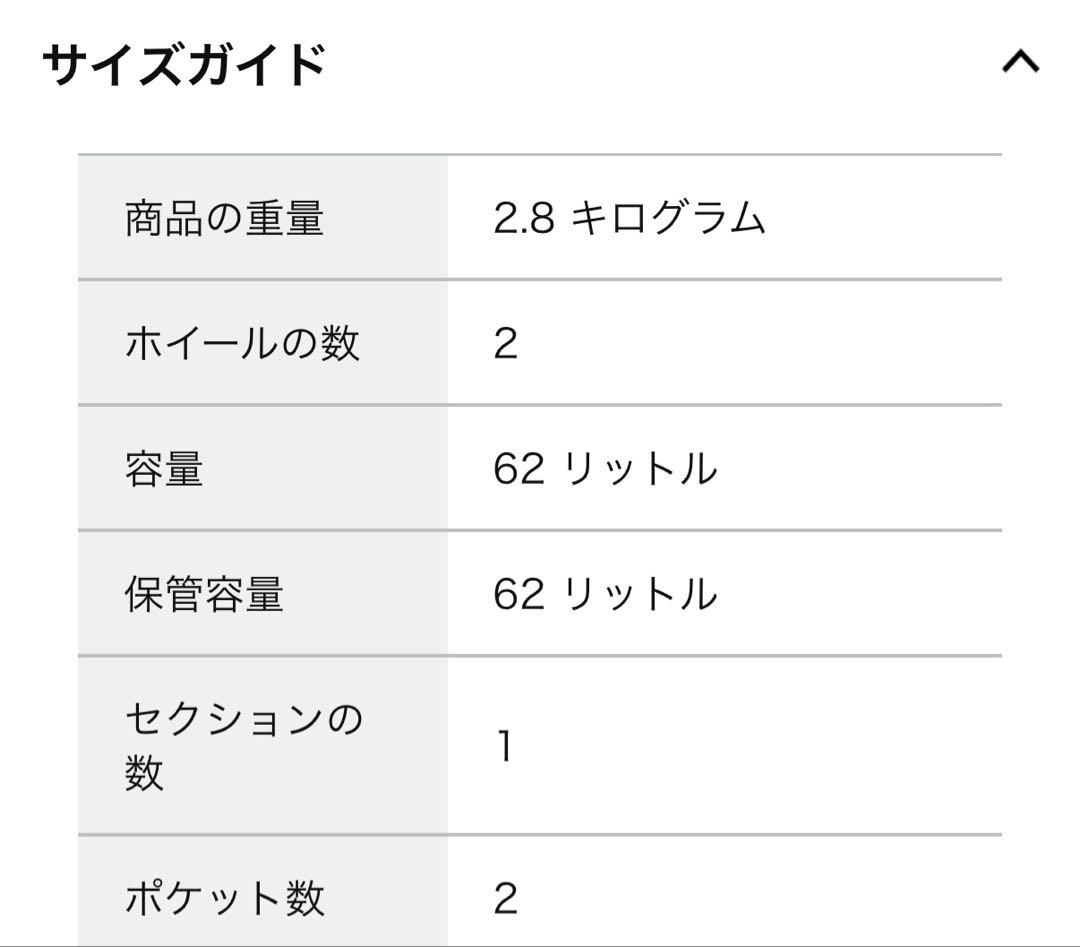Select the 62 リットル capacity value
Viewport: 1080px width, 947px height.
(605, 466)
